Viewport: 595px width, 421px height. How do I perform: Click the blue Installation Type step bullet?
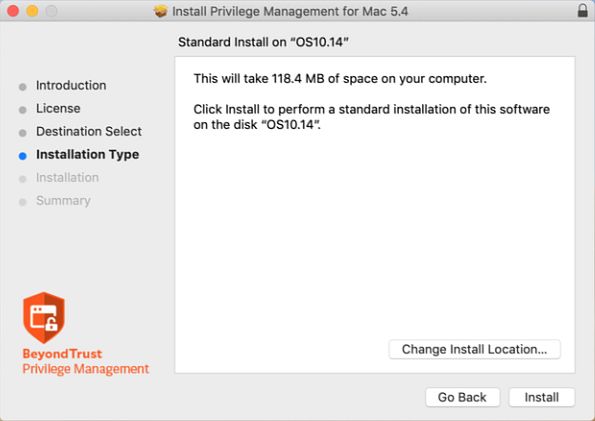pos(23,156)
